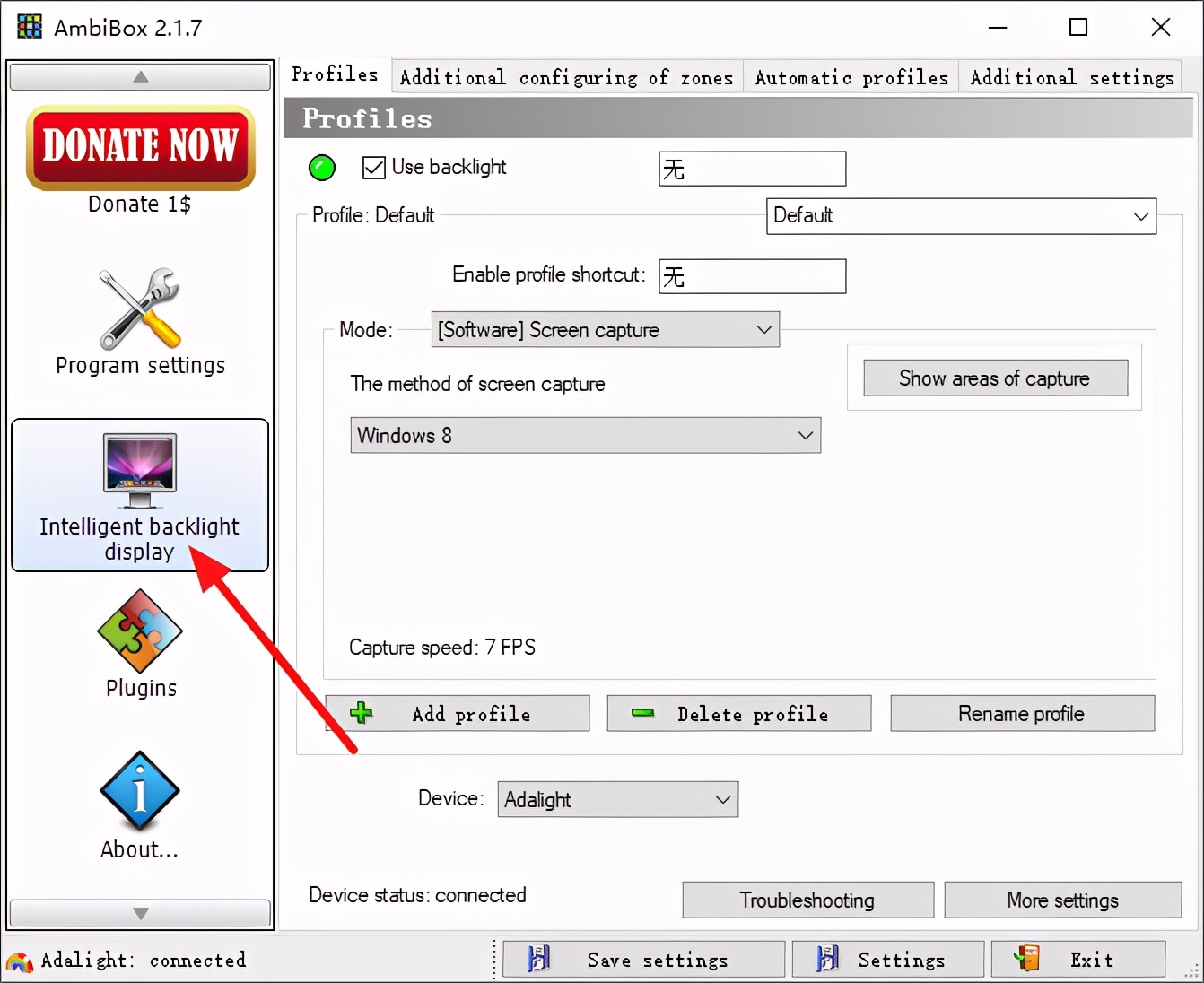
Task: Click the Settings button in status bar
Action: 888,961
